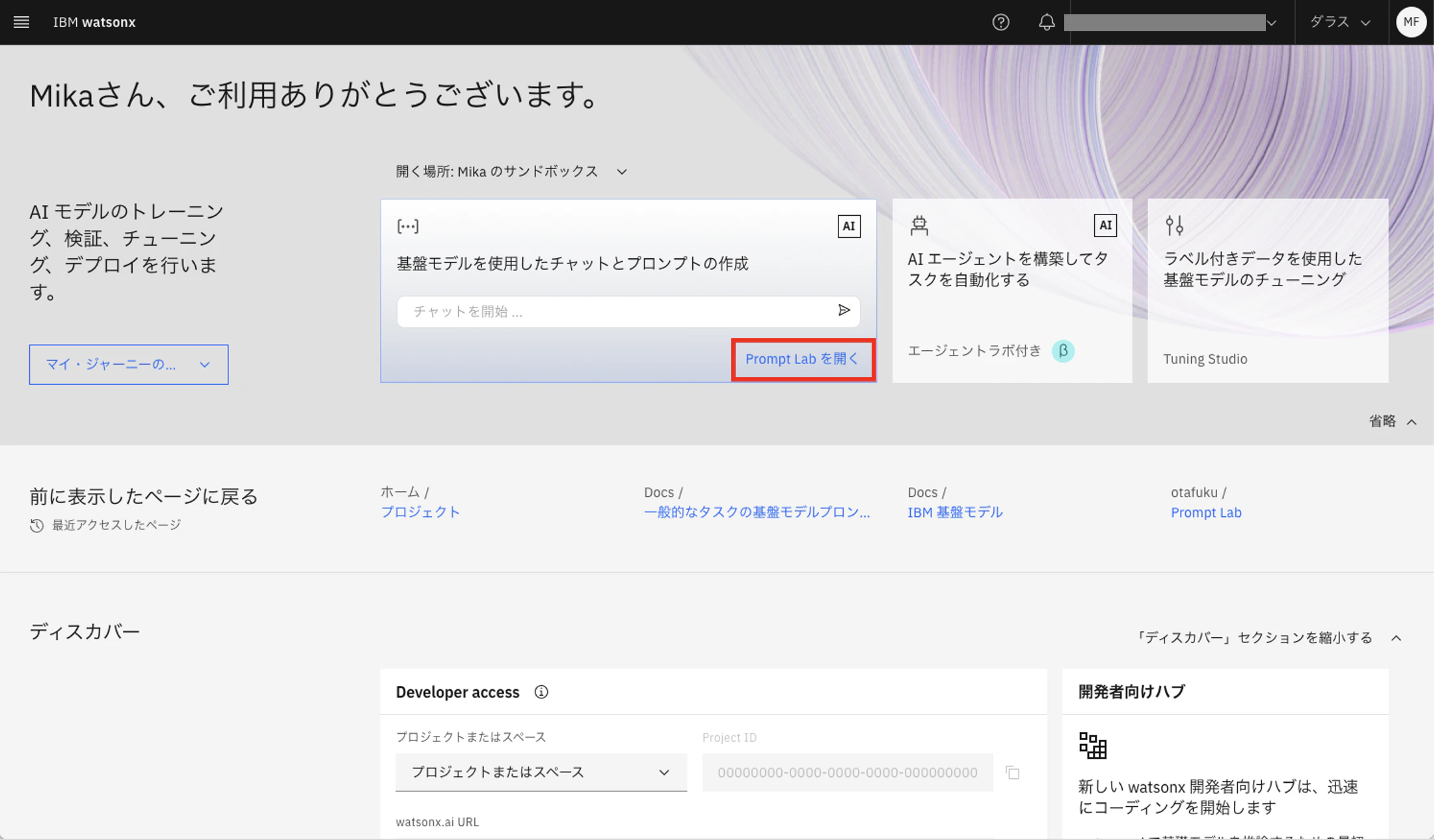
Task: Open the マイ・ジャーニー dropdown
Action: [129, 365]
